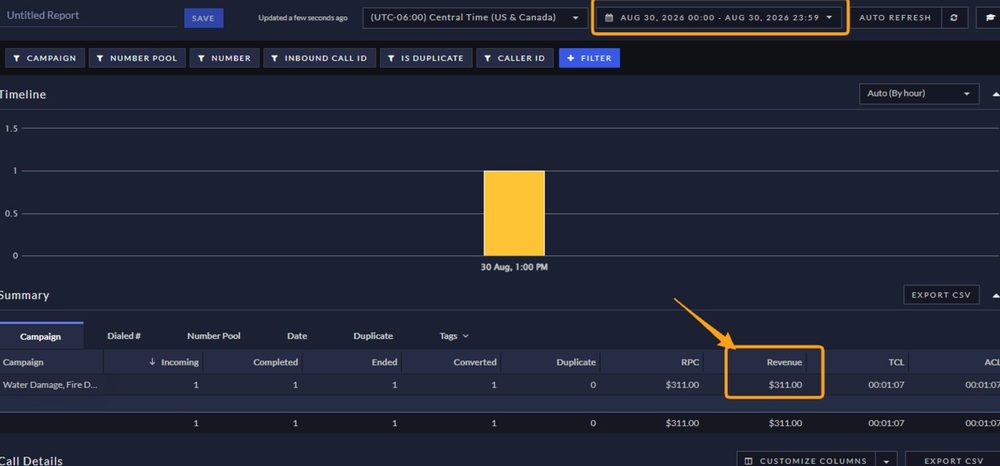This screenshot has height=466, width=1000.
Task: Add a Campaign filter
Action: click(45, 58)
